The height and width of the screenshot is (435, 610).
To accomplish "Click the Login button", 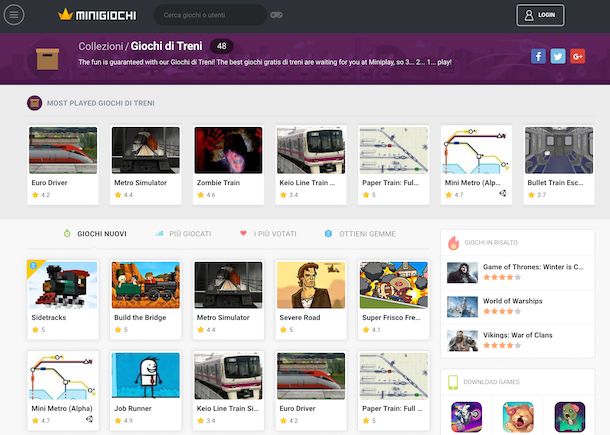I will [x=540, y=15].
